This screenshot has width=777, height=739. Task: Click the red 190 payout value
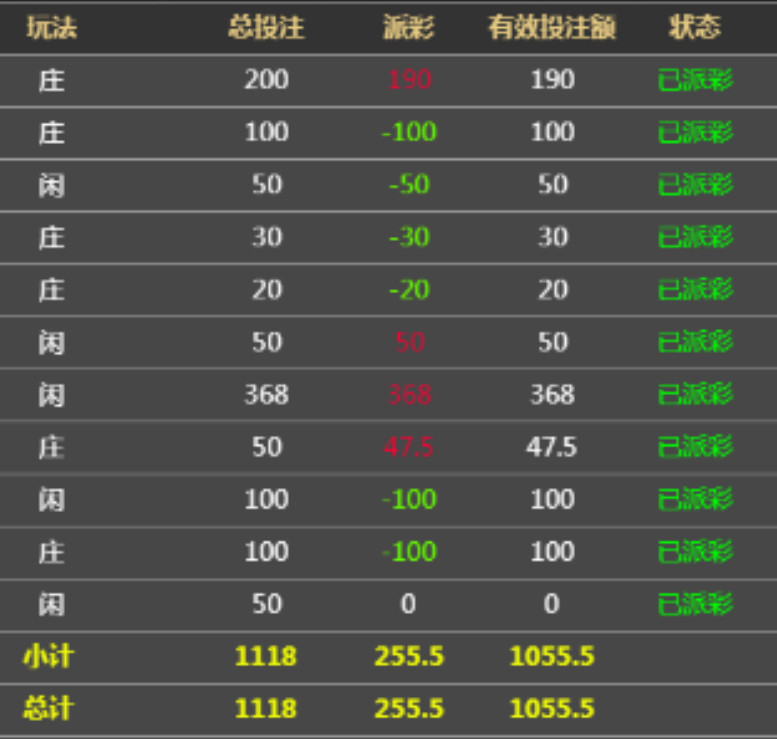[410, 79]
